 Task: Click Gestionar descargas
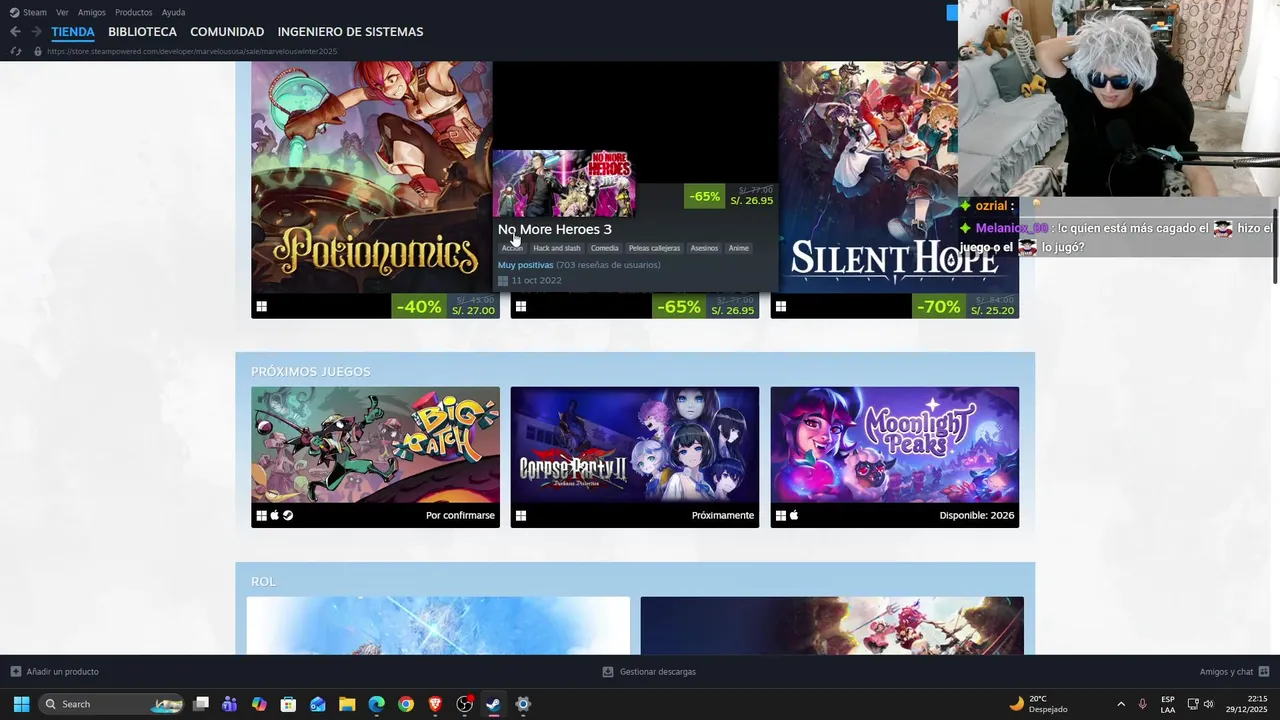(657, 672)
